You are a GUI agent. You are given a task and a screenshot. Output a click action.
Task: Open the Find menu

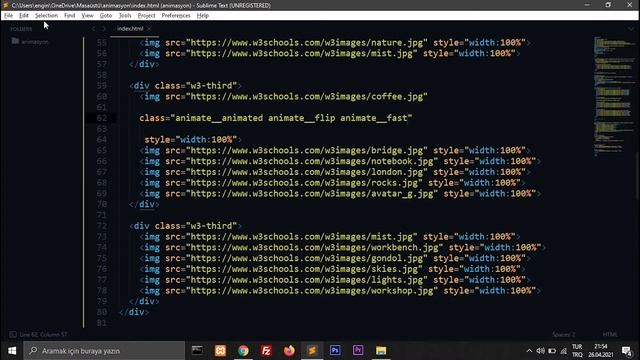click(69, 16)
